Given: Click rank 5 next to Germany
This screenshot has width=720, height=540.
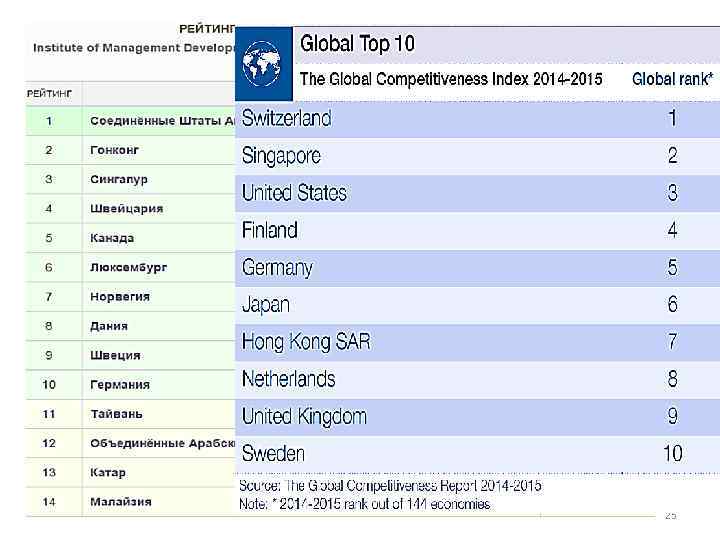Looking at the screenshot, I should click(673, 267).
